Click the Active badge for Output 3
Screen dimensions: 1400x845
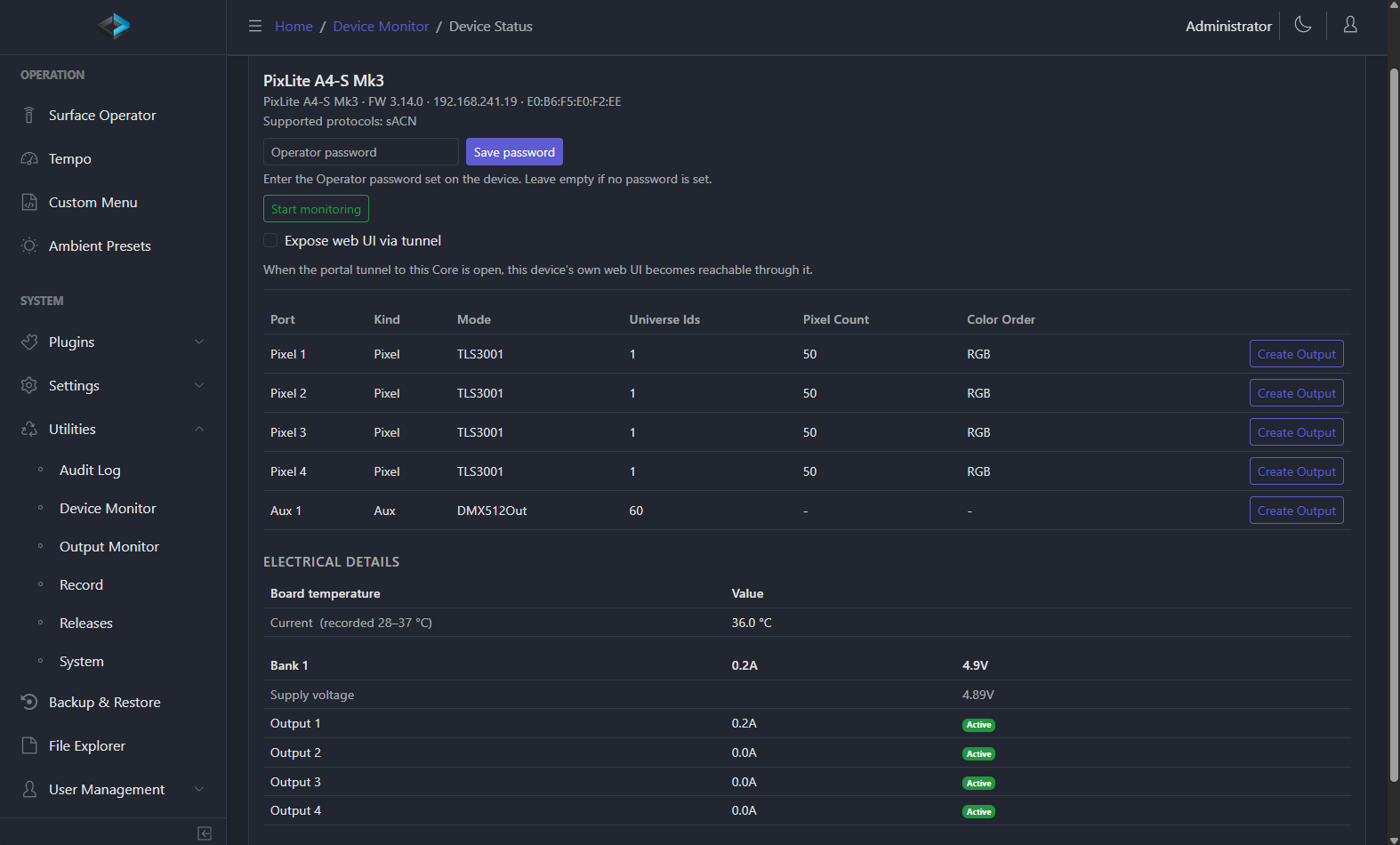[978, 784]
